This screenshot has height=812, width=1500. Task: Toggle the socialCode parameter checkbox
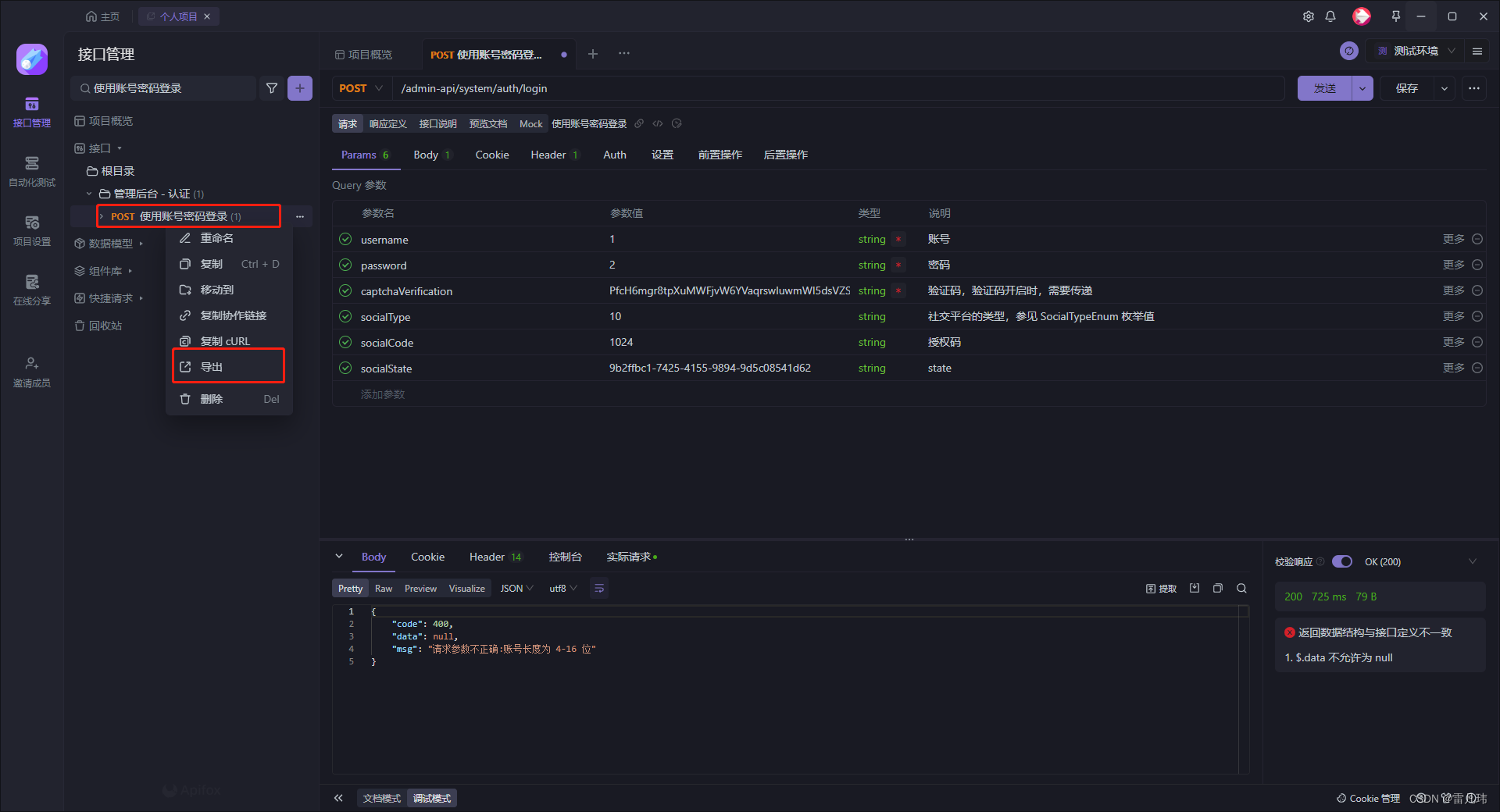pyautogui.click(x=345, y=342)
